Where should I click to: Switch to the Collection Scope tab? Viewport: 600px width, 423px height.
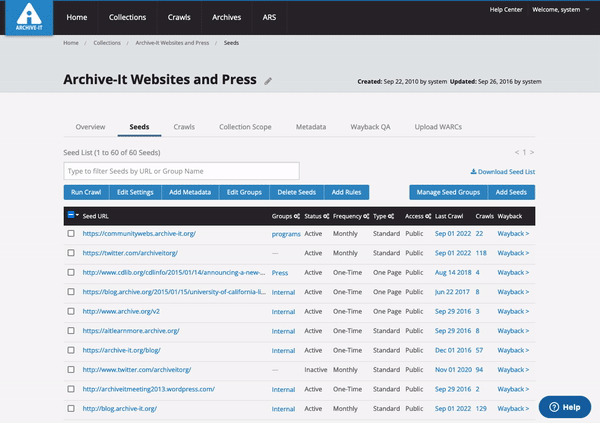pyautogui.click(x=245, y=128)
